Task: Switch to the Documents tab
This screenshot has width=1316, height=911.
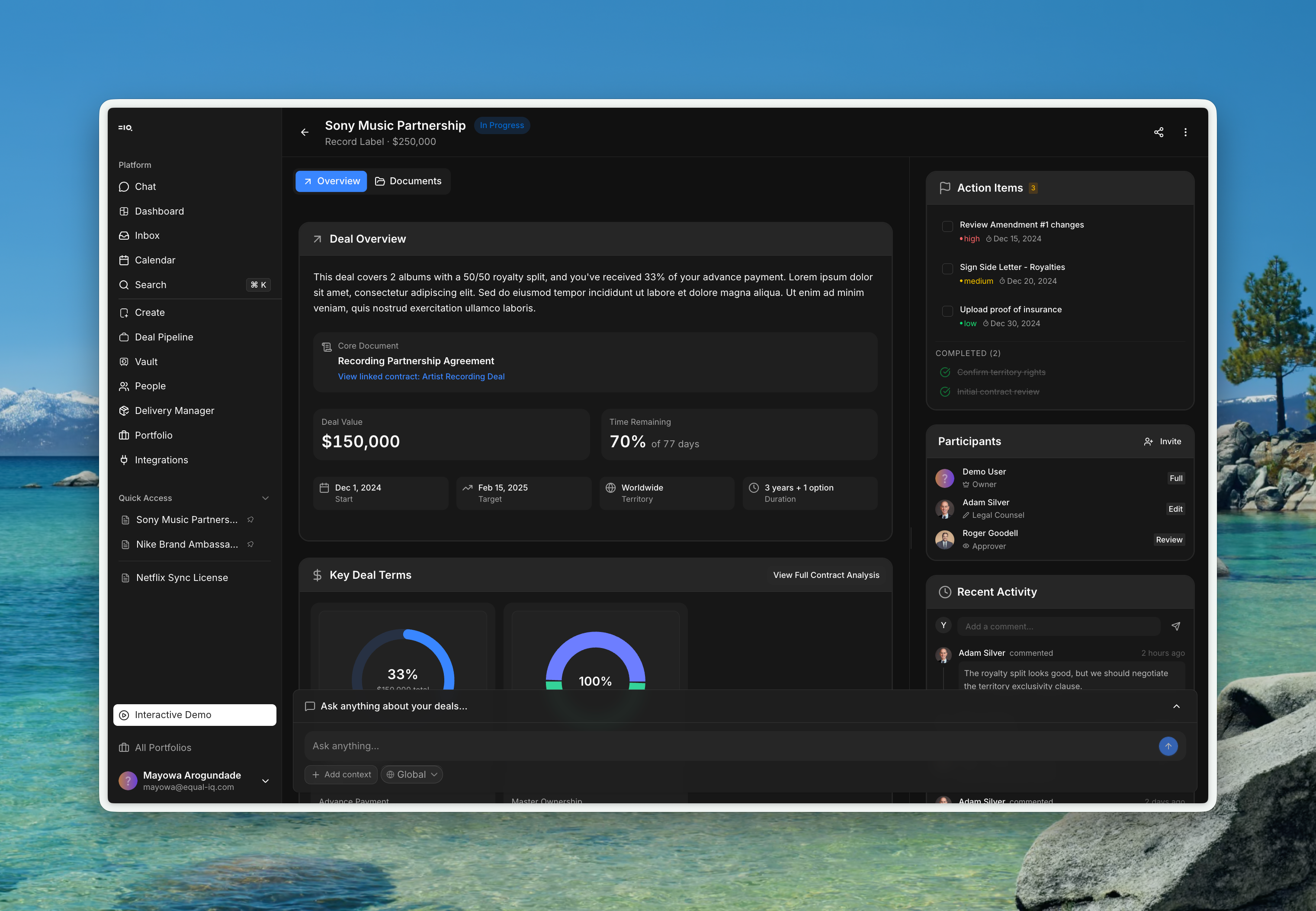Action: click(409, 182)
